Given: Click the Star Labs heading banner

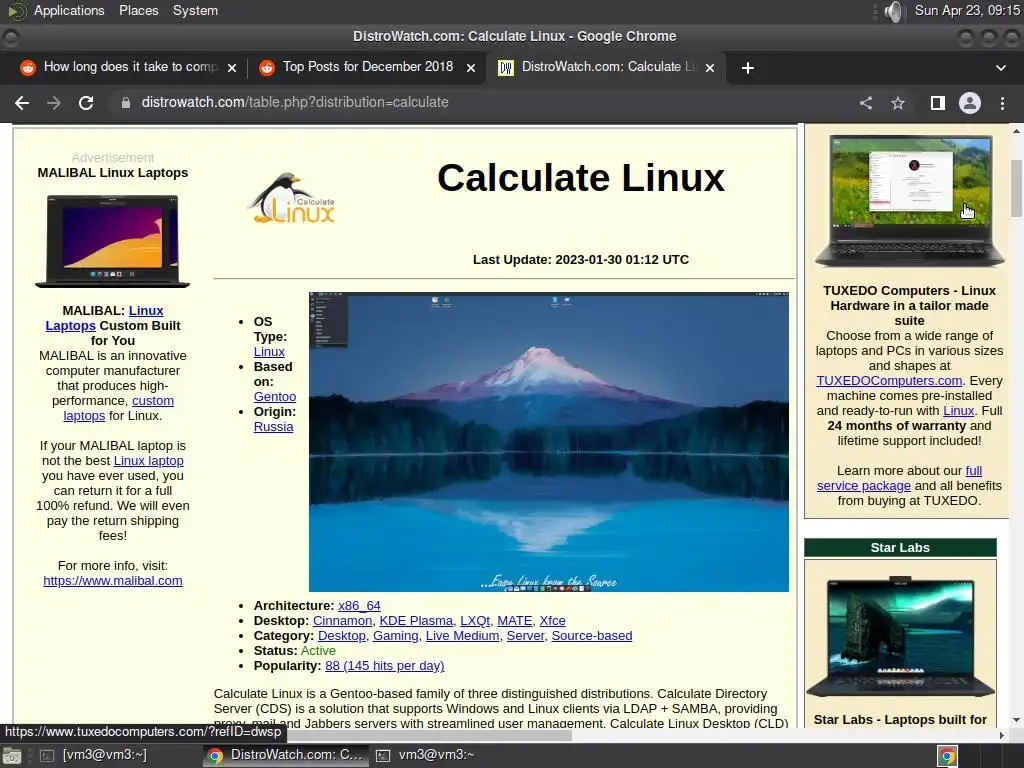Looking at the screenshot, I should click(x=901, y=548).
